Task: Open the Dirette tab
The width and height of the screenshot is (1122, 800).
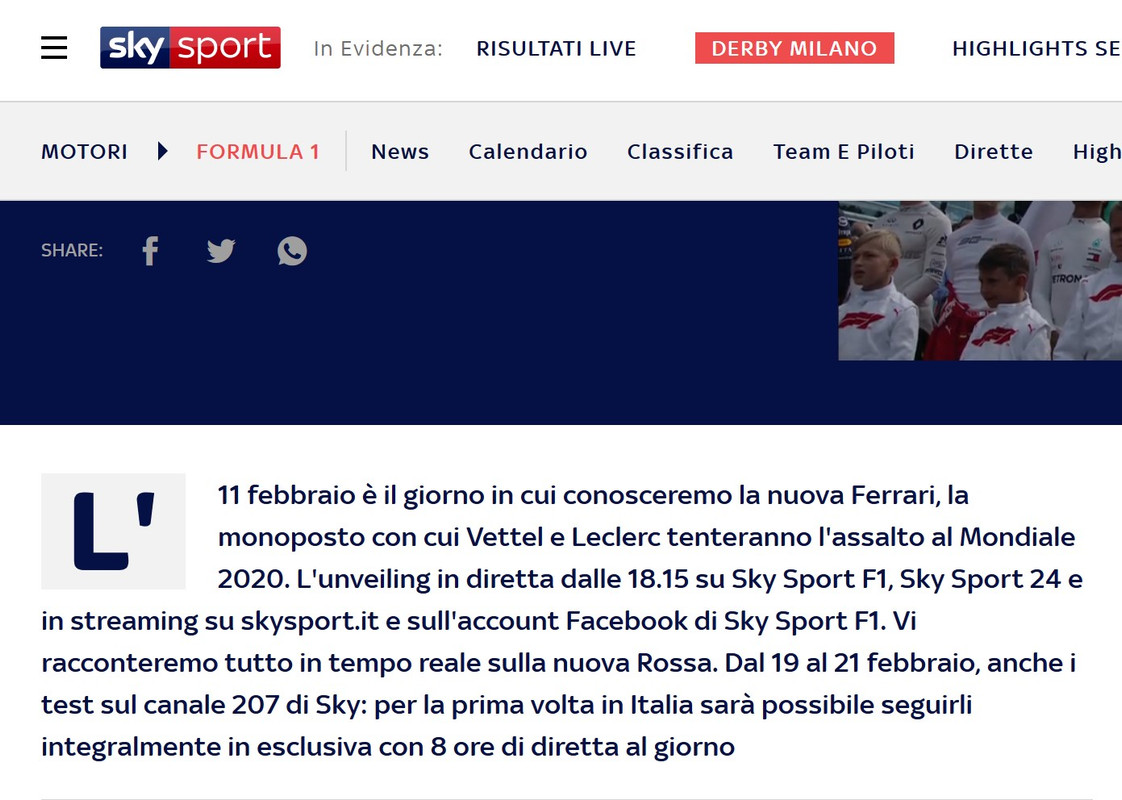Action: tap(993, 152)
